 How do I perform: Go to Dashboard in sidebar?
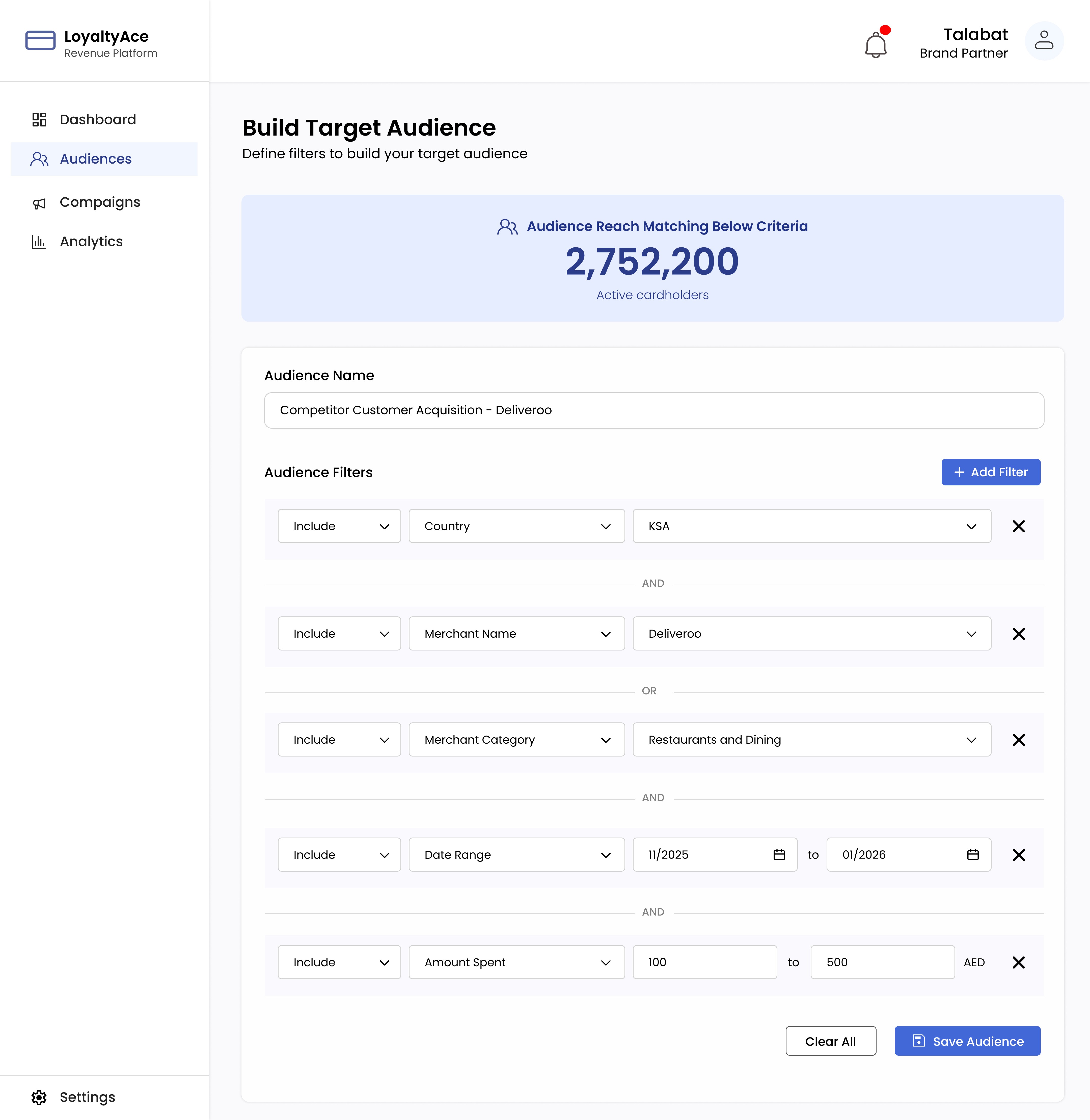coord(98,120)
